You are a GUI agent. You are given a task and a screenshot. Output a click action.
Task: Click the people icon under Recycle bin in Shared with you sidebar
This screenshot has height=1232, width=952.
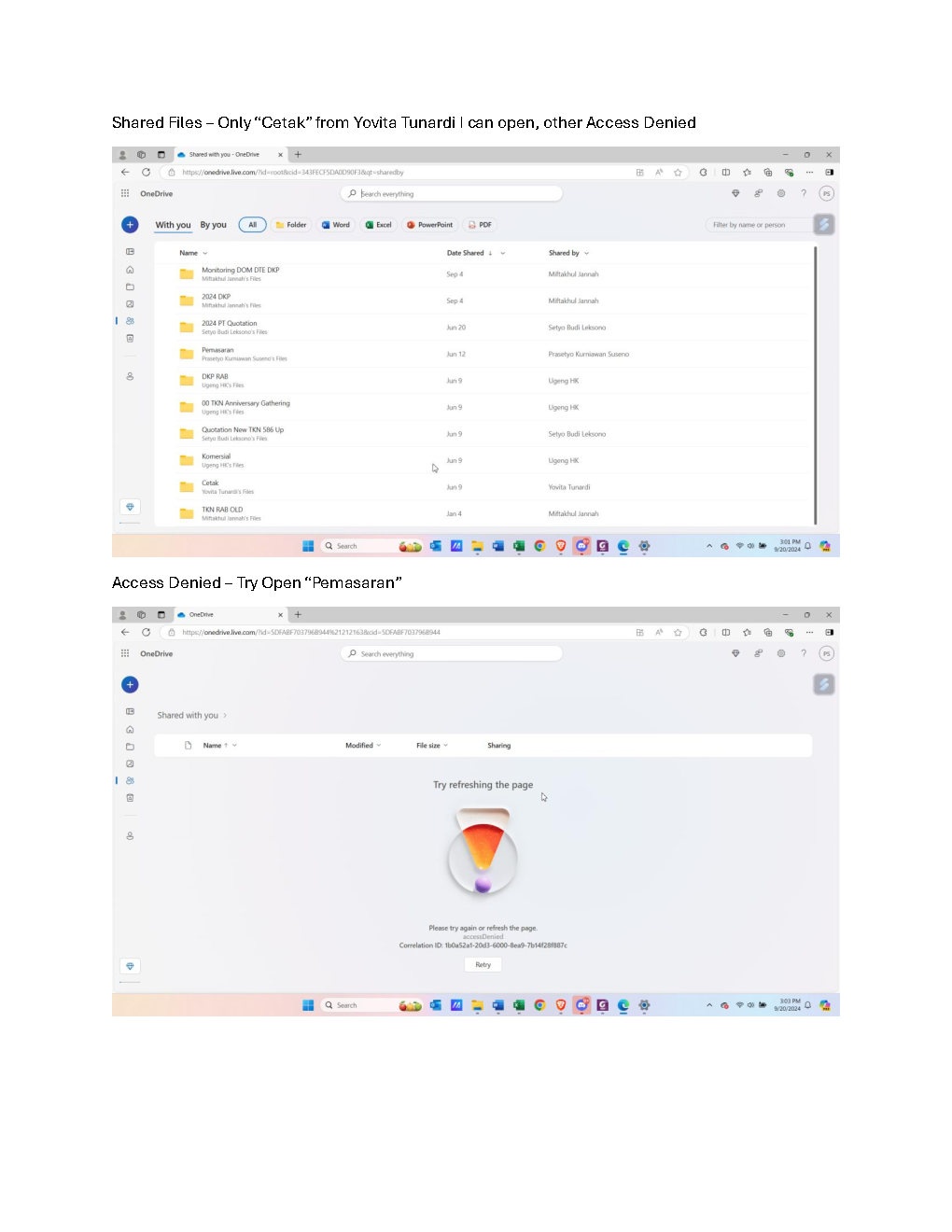pyautogui.click(x=130, y=376)
